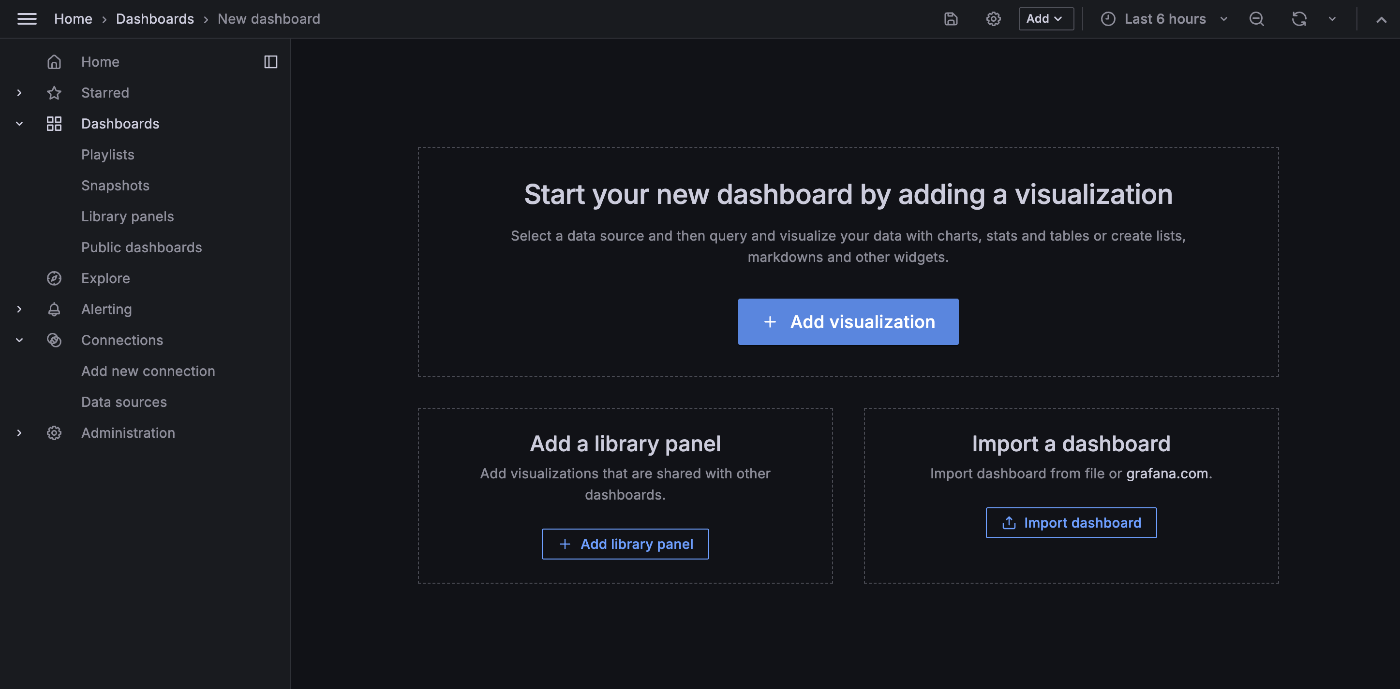Click the Add library panel button
This screenshot has height=689, width=1400.
tap(625, 544)
